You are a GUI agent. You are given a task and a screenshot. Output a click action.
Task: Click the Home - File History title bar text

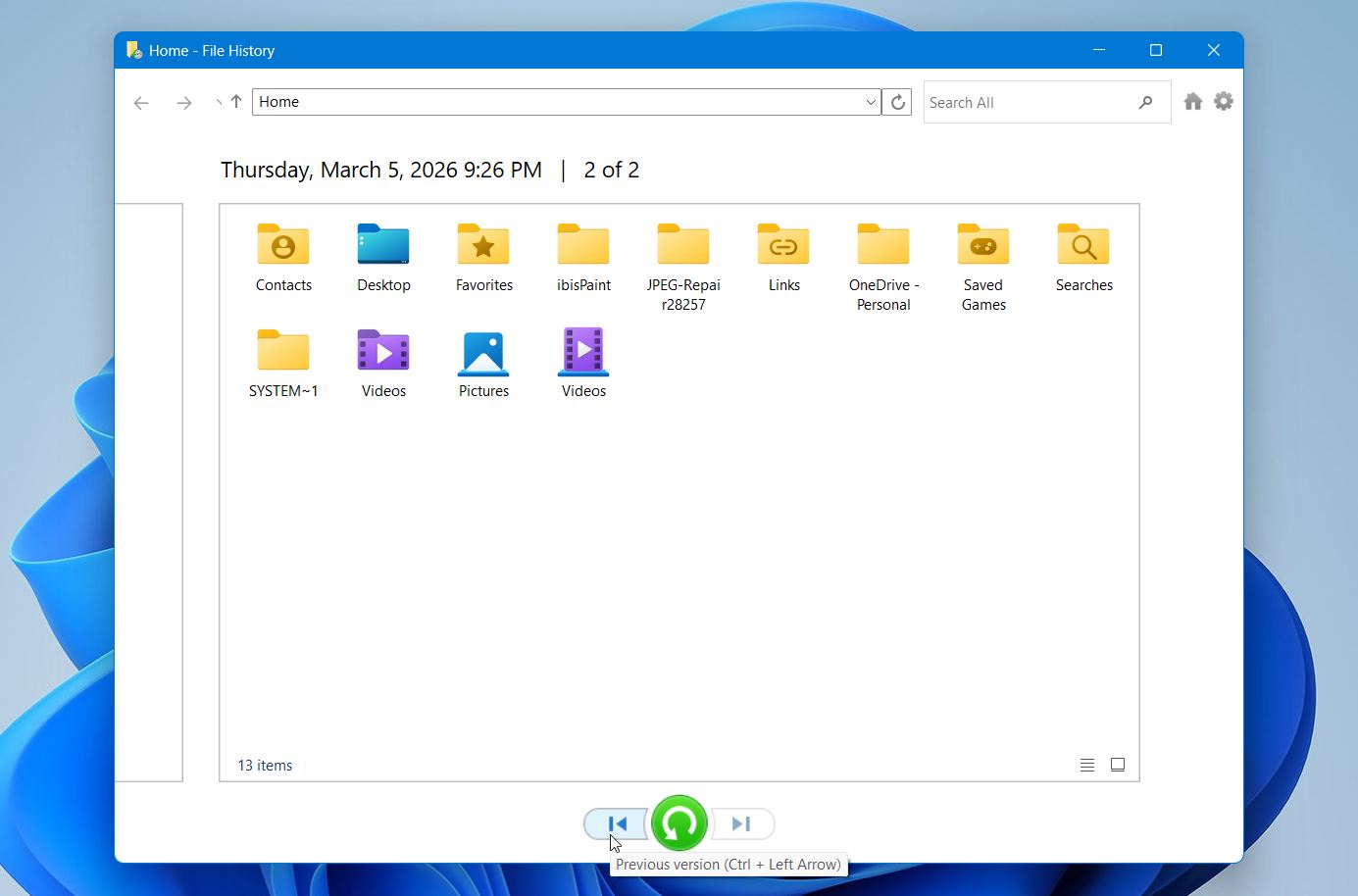tap(211, 50)
